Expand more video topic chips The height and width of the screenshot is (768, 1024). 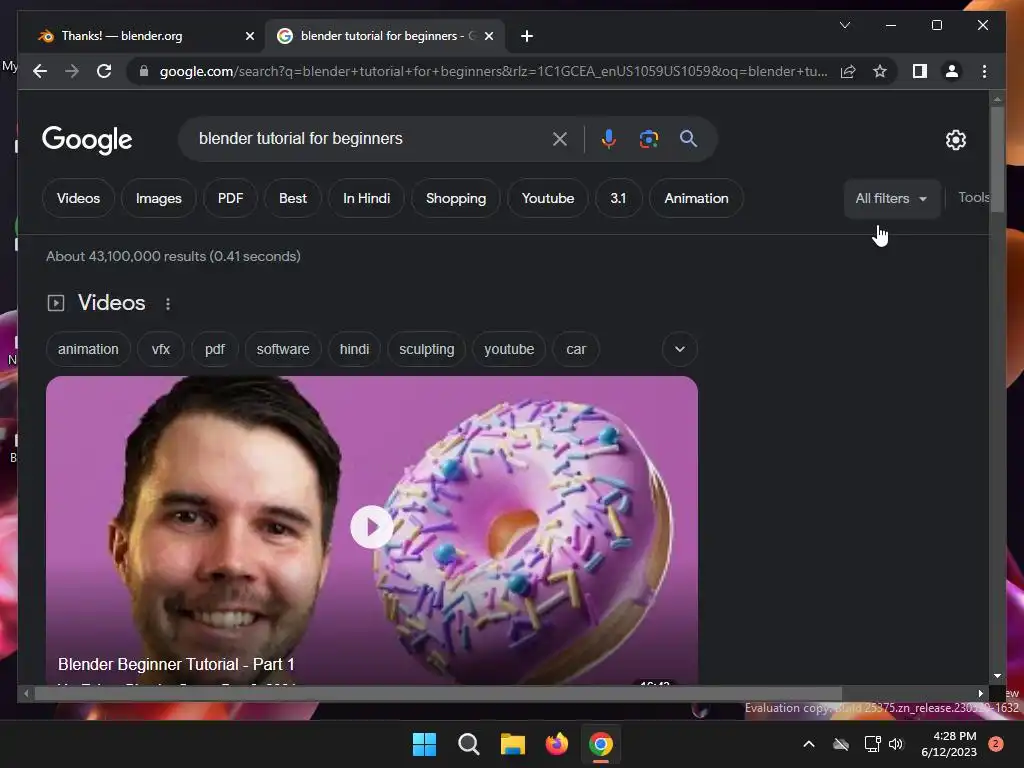point(679,349)
